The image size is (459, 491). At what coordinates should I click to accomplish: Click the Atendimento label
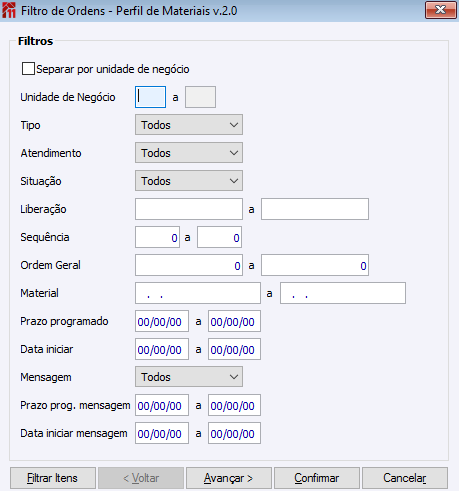[x=51, y=153]
